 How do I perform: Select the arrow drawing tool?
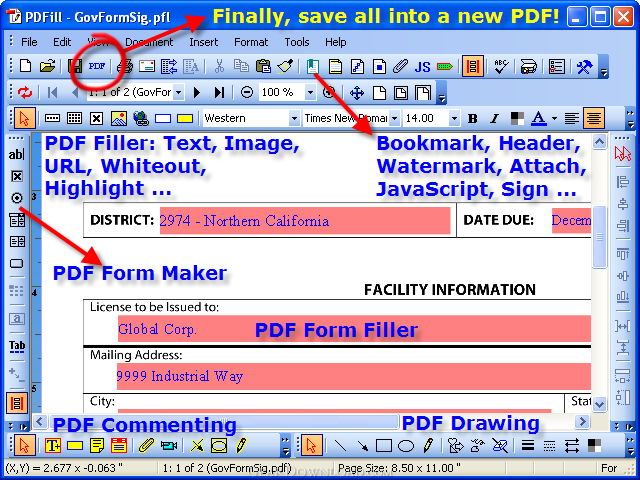362,446
